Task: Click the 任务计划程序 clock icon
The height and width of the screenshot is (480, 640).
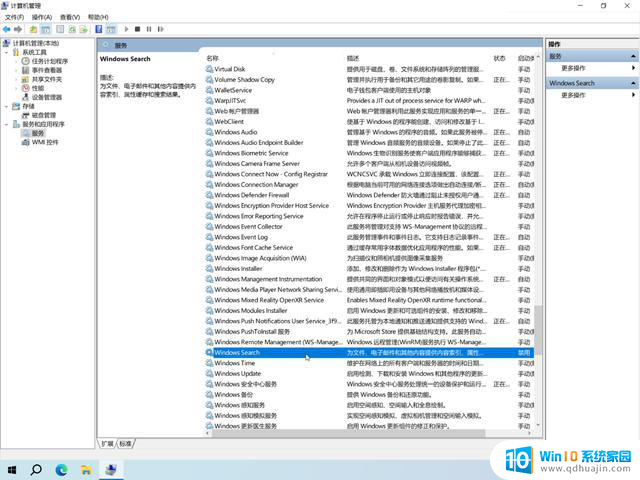Action: [25, 61]
